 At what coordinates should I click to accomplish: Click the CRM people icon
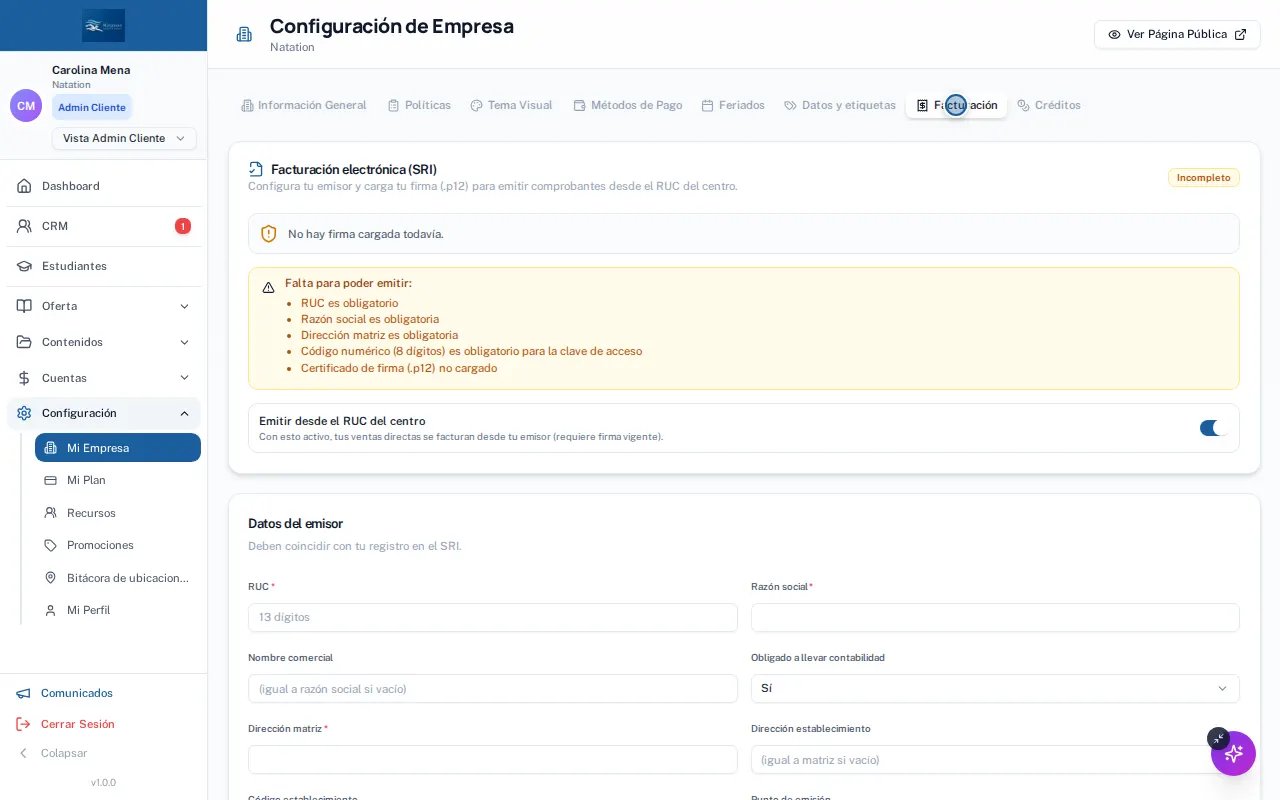coord(24,226)
